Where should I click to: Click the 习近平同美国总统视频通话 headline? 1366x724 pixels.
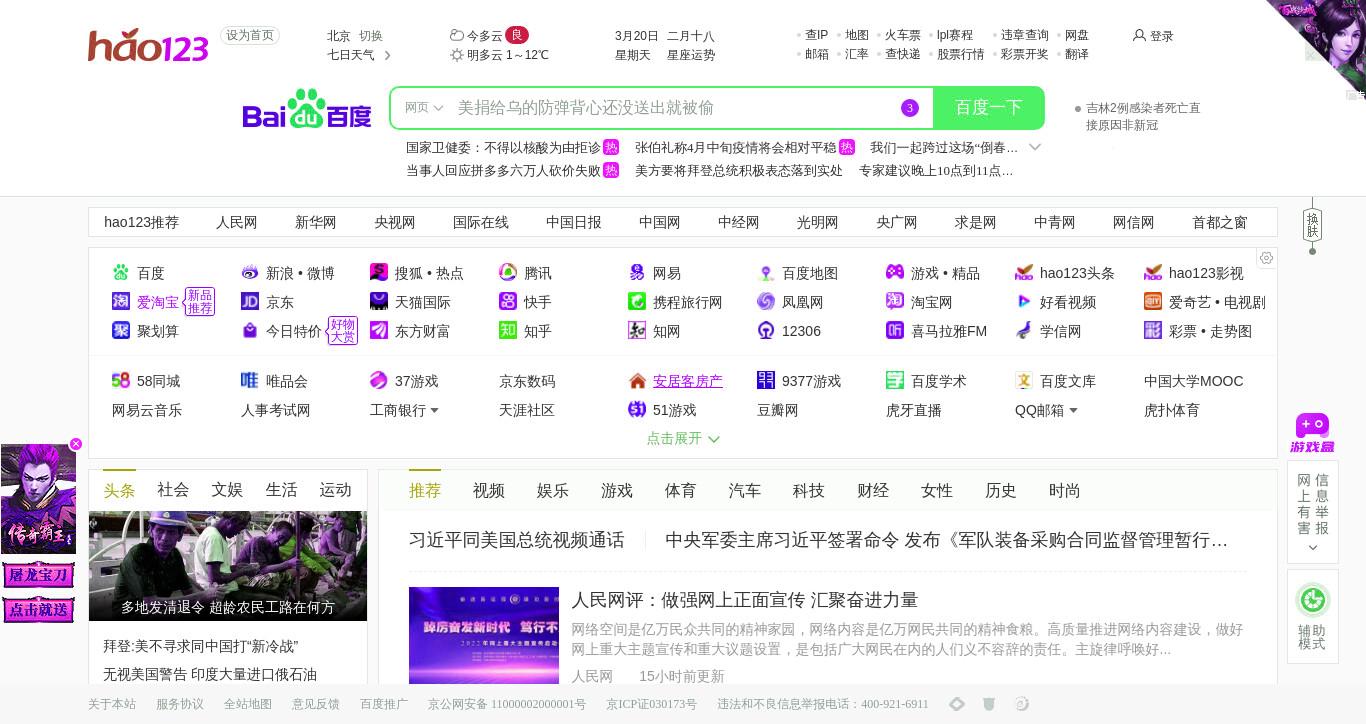pyautogui.click(x=517, y=540)
